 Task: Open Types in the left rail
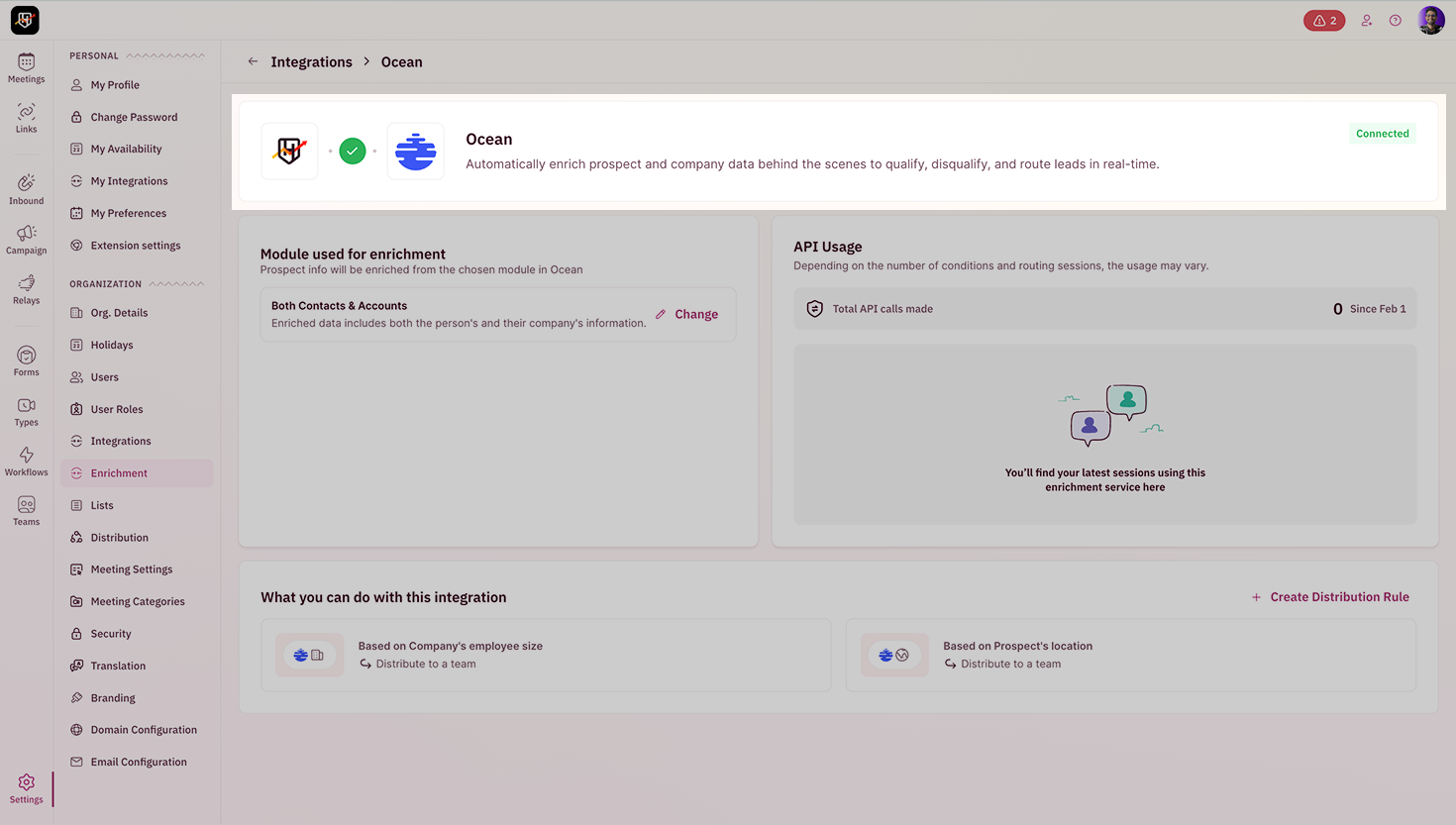point(26,411)
